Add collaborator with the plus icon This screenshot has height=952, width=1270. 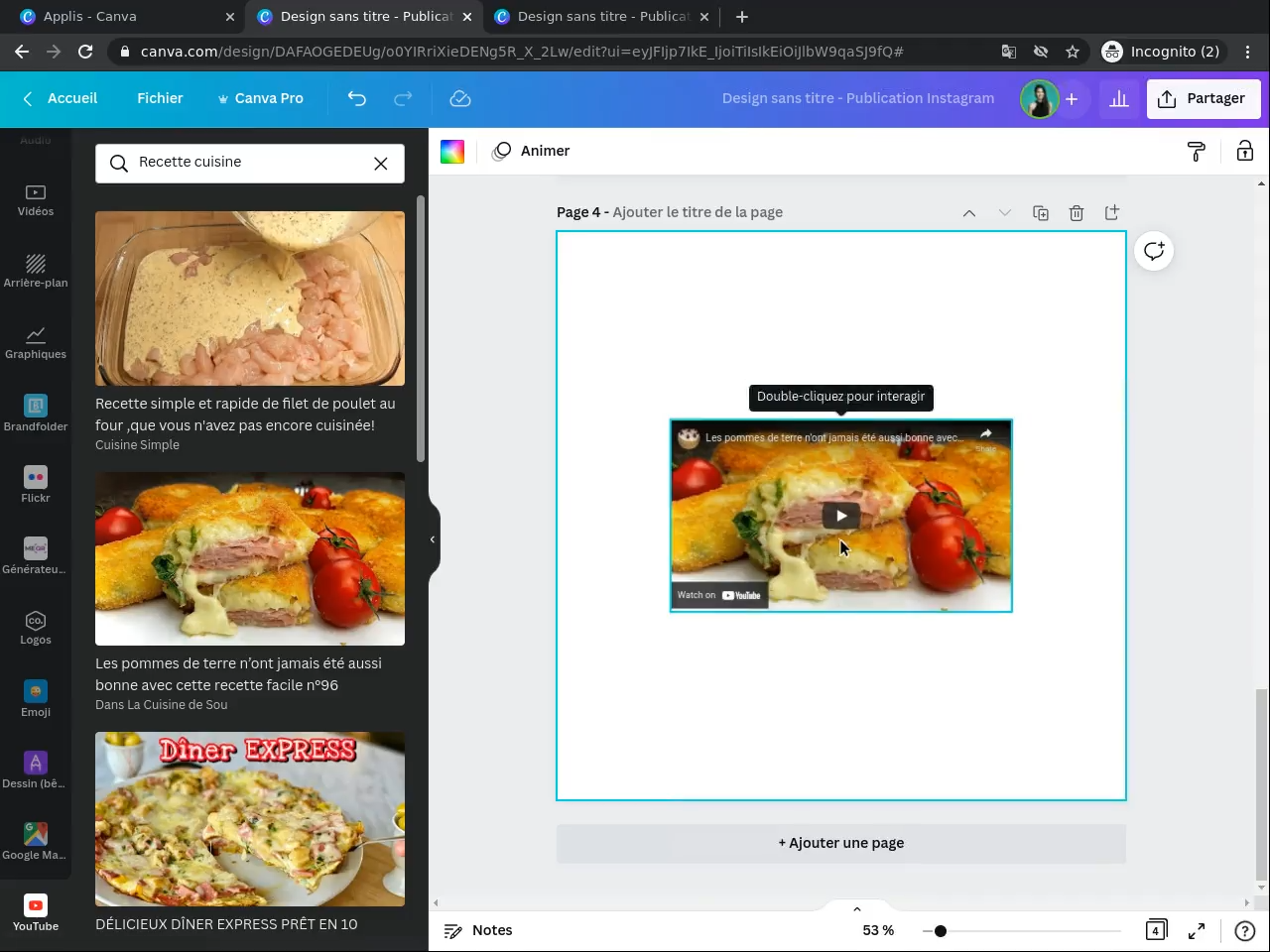[1072, 98]
